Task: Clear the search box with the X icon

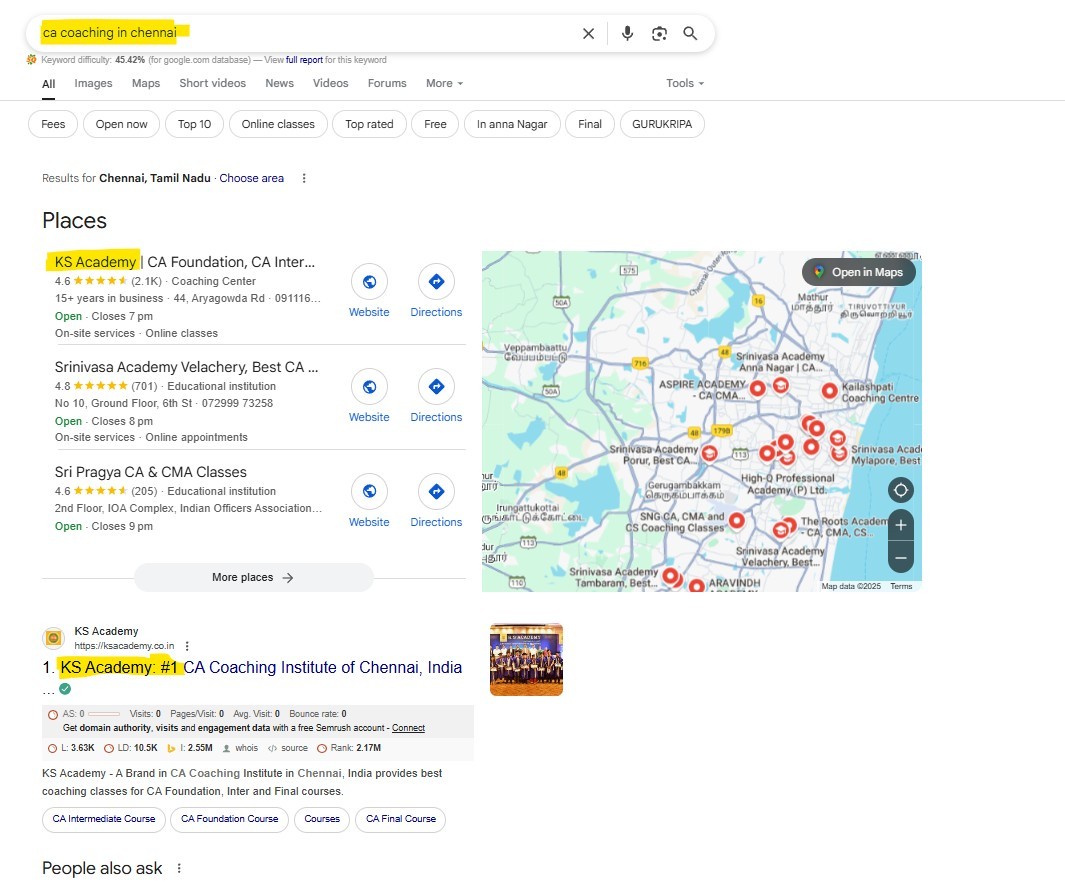Action: click(x=588, y=33)
